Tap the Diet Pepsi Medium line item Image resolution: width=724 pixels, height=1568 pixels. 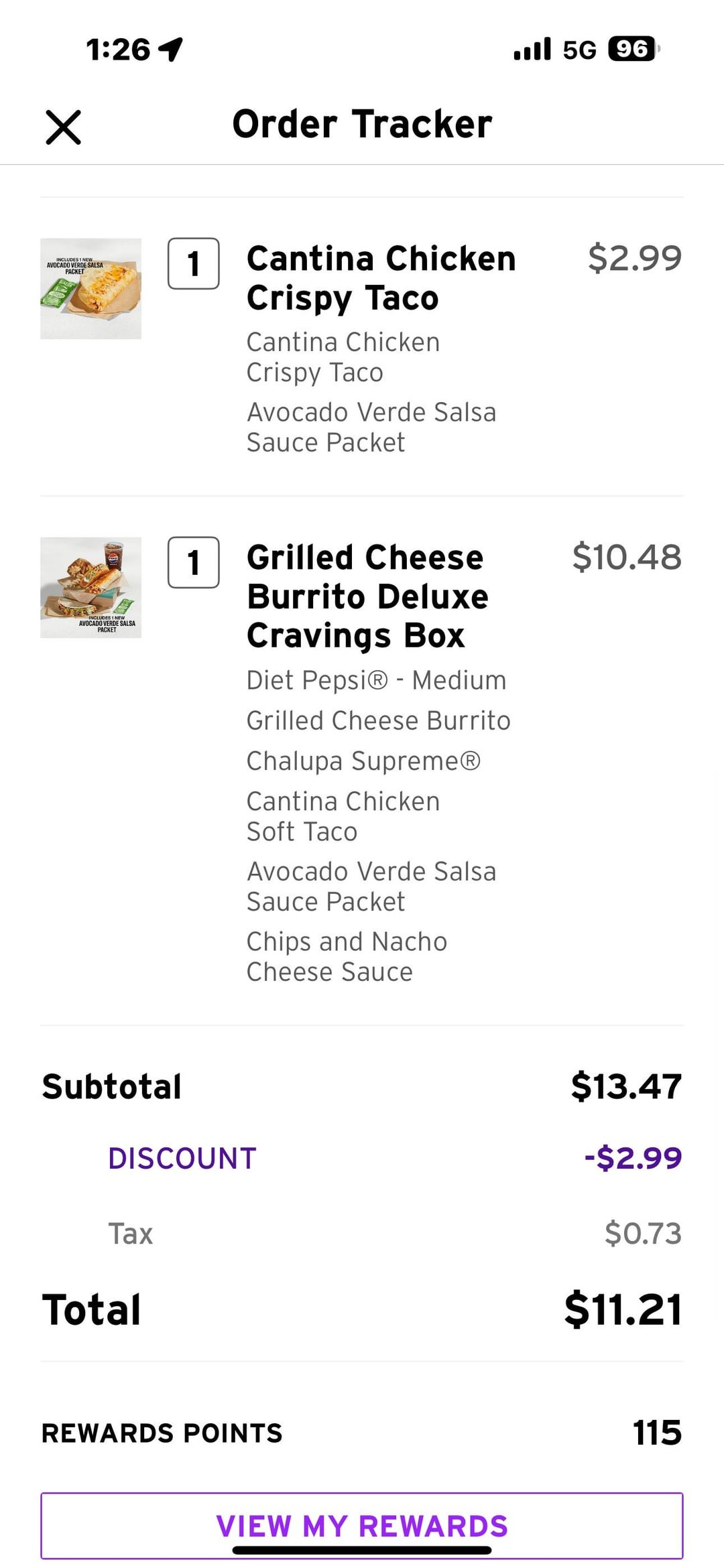coord(376,680)
